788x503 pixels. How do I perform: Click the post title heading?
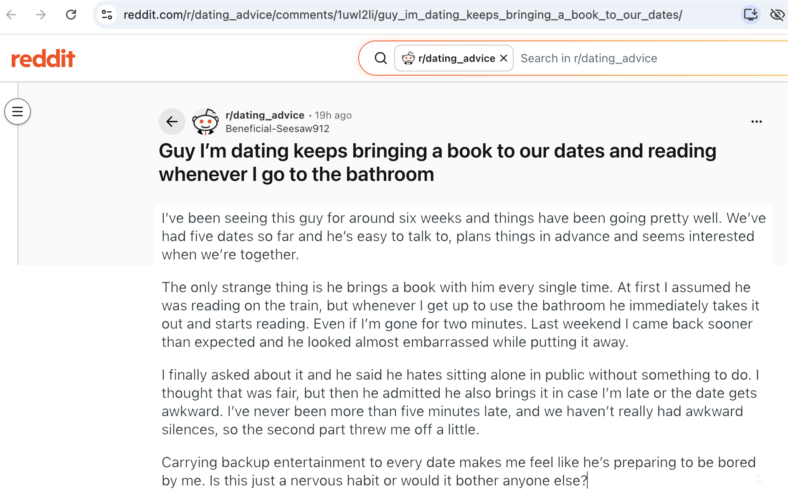pyautogui.click(x=437, y=163)
